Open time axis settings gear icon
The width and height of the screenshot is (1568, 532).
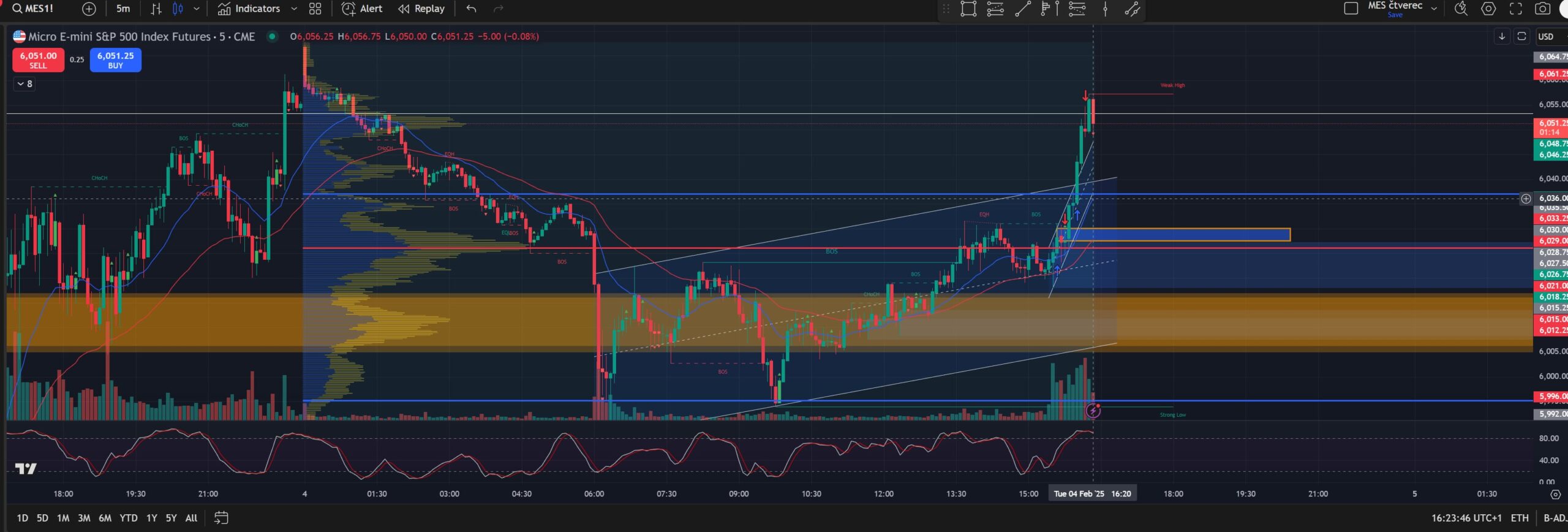point(1555,494)
